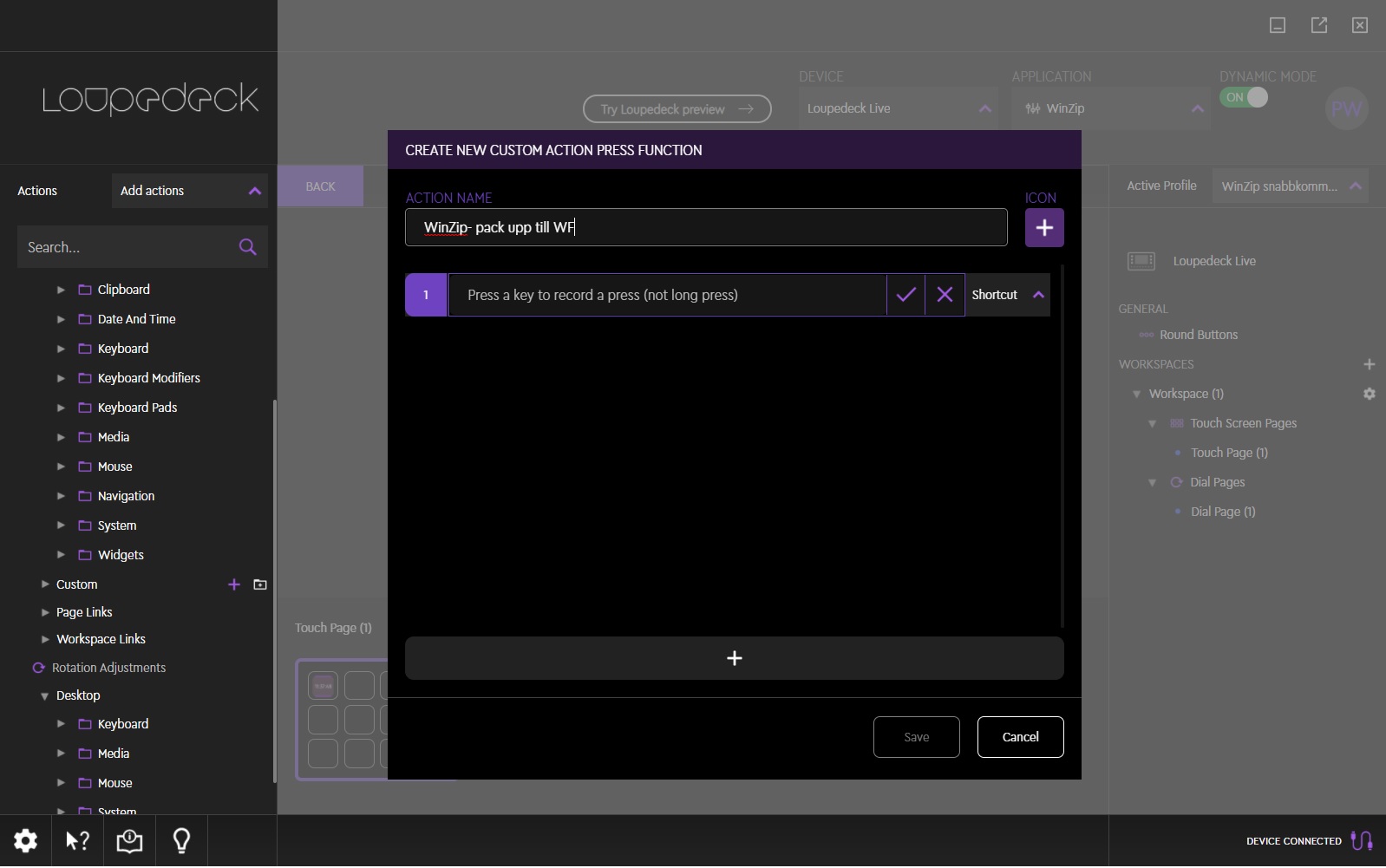Collapse Touch Screen Pages node
This screenshot has width=1386, height=868.
(x=1152, y=423)
